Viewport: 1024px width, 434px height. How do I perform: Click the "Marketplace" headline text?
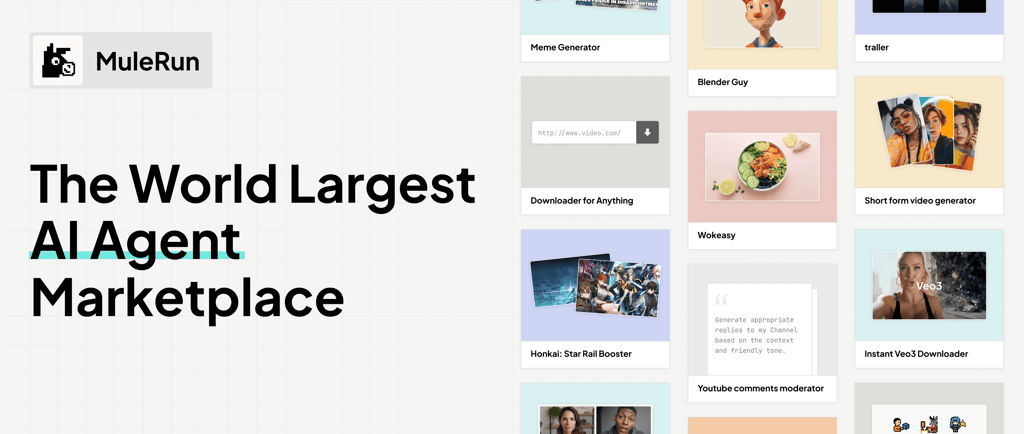[187, 297]
